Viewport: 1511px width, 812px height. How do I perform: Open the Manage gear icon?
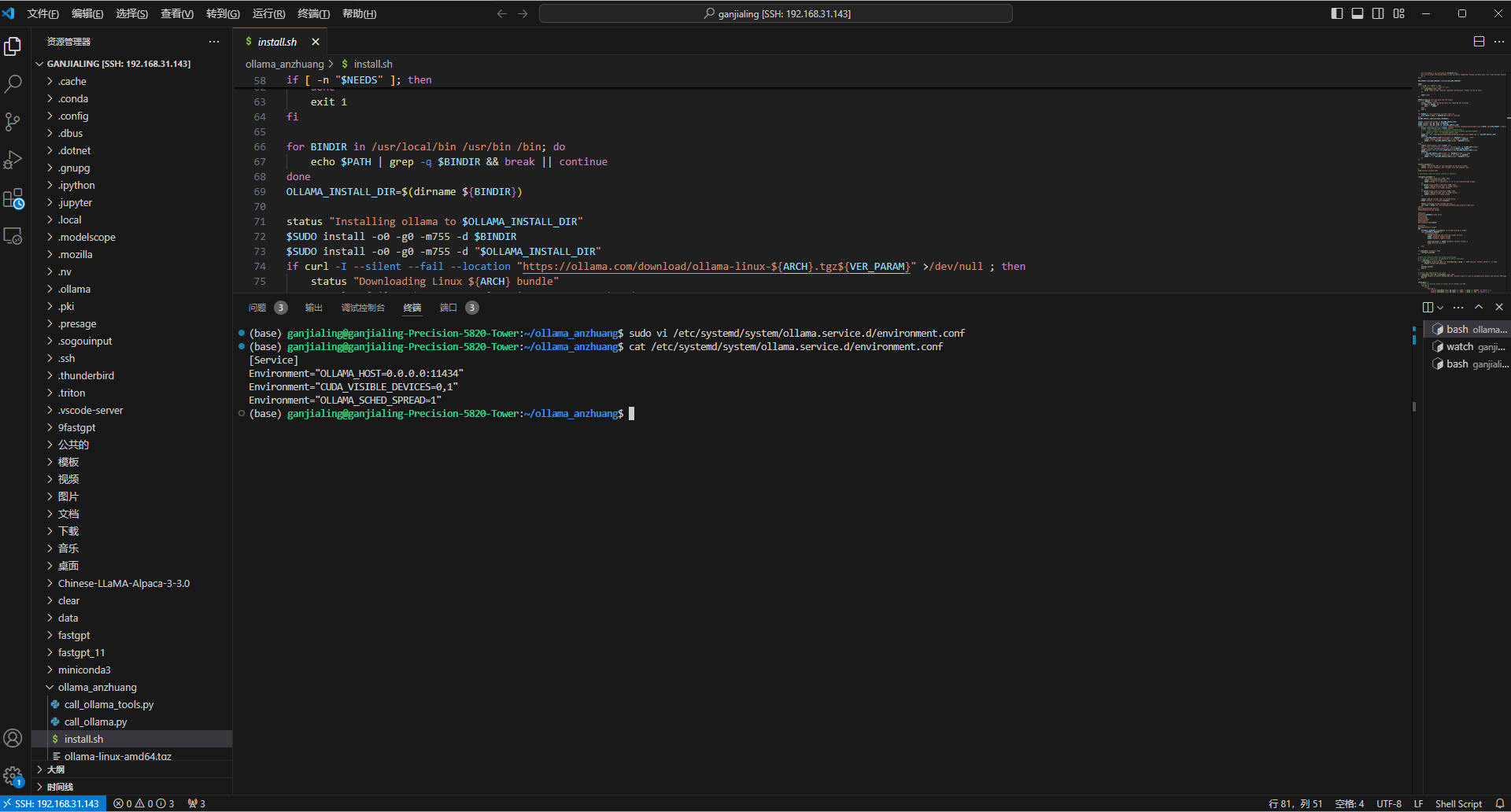pyautogui.click(x=13, y=777)
